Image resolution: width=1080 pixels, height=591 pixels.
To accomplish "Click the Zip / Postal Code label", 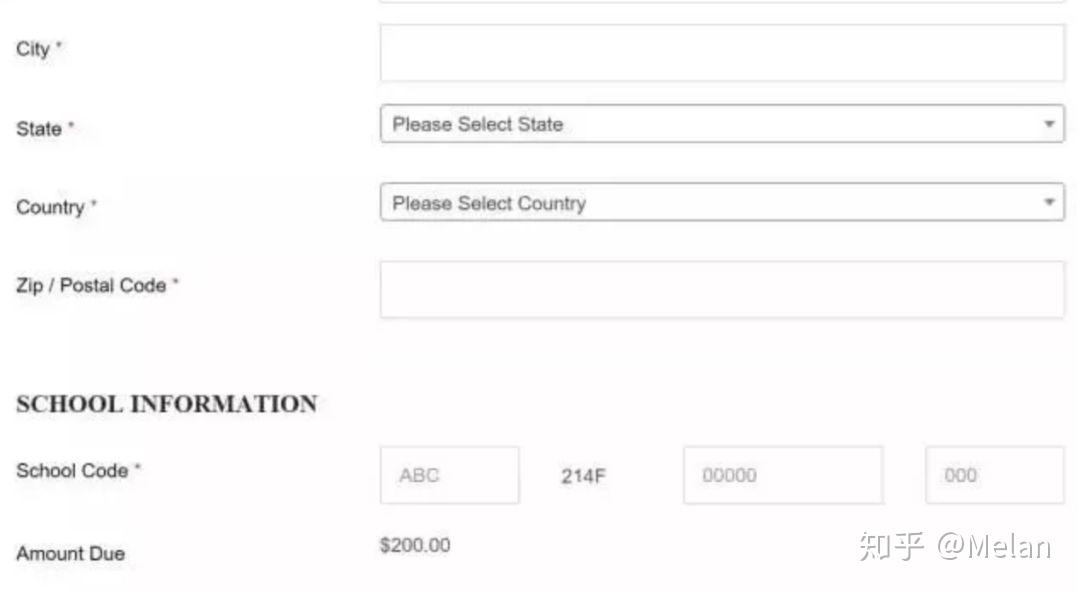I will tap(91, 286).
